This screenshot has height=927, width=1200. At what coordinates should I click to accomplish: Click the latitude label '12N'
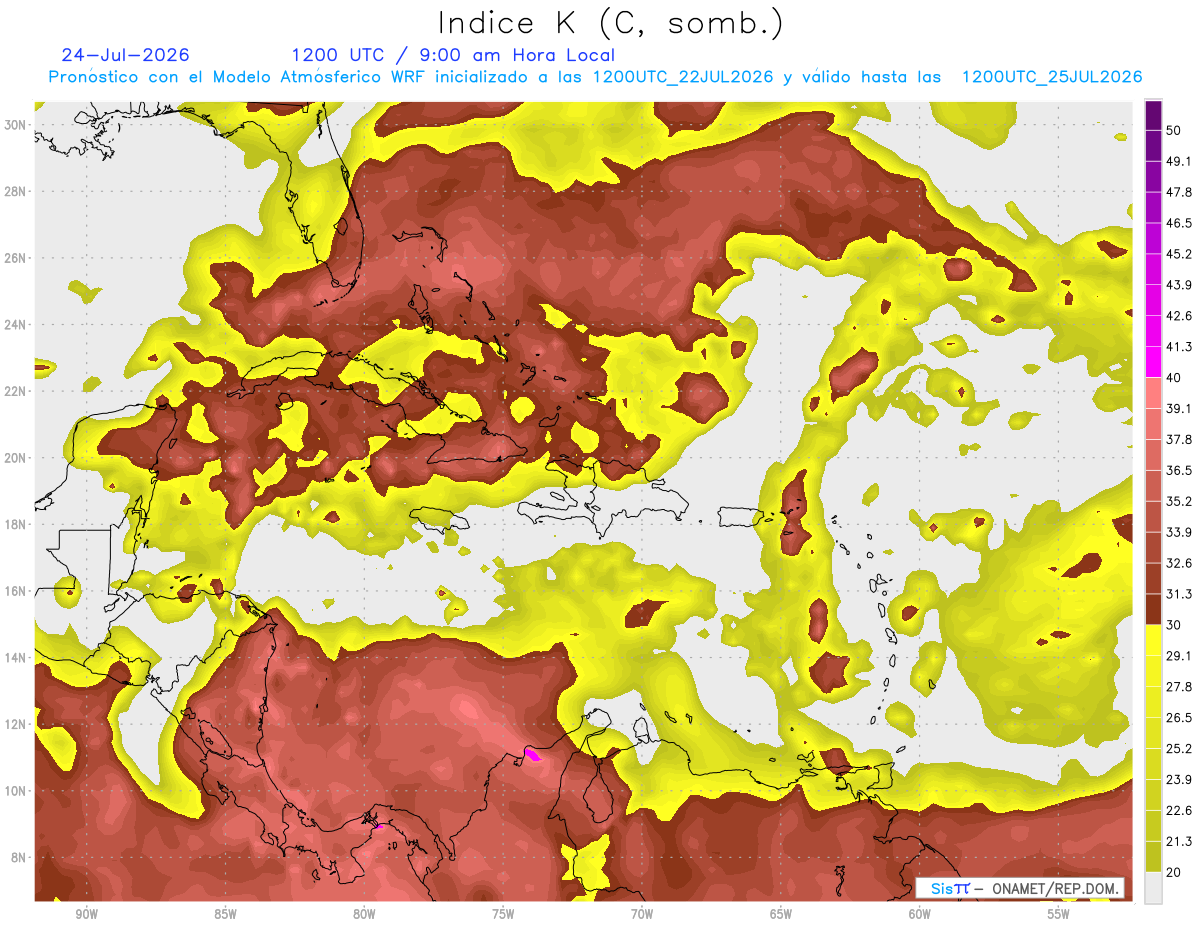tap(15, 724)
